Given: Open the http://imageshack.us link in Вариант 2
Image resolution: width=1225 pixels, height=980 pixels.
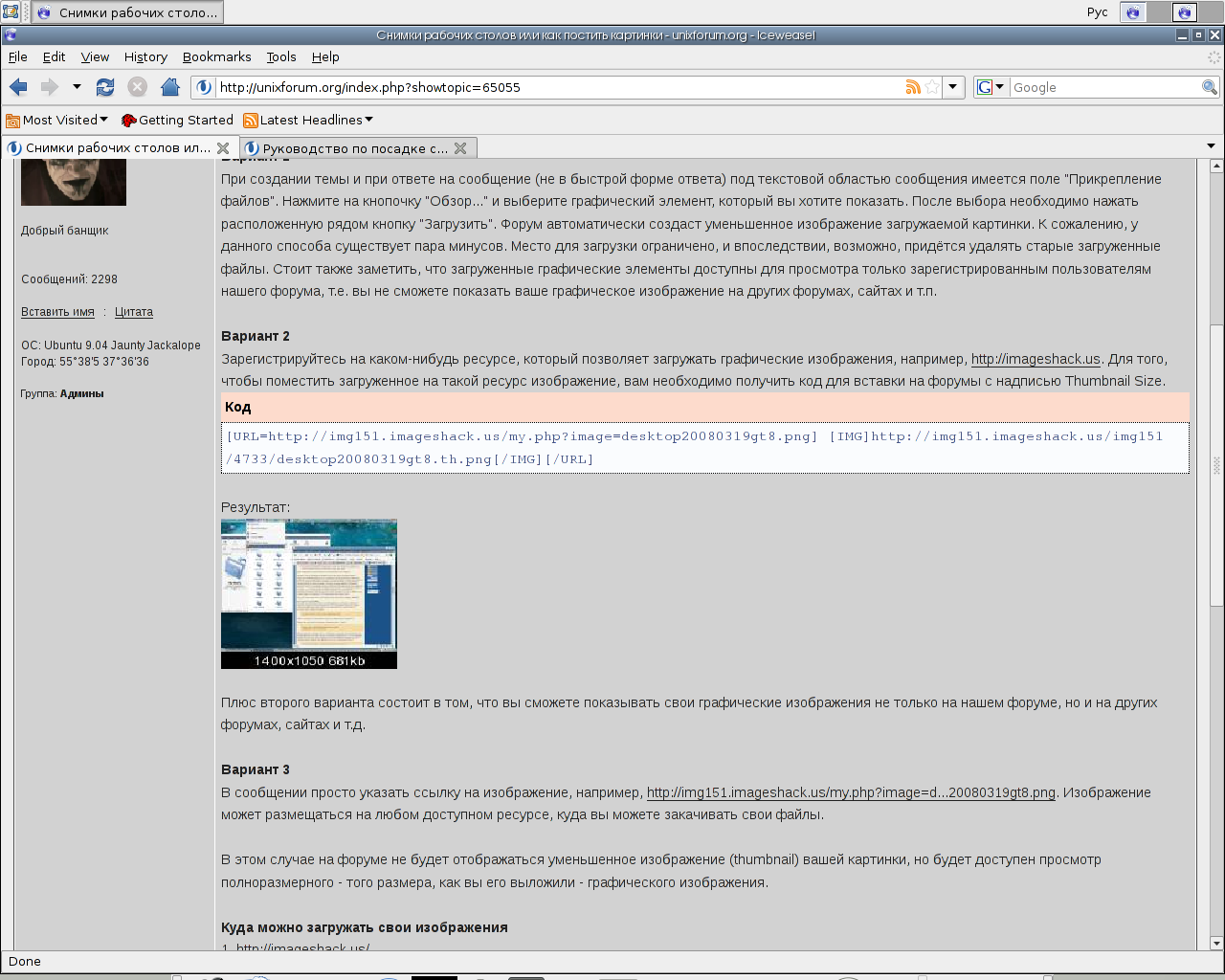Looking at the screenshot, I should (x=1036, y=359).
